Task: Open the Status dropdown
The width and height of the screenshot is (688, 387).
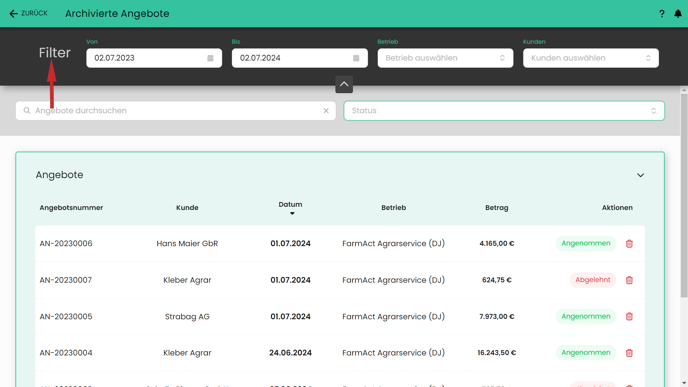Action: (x=504, y=111)
